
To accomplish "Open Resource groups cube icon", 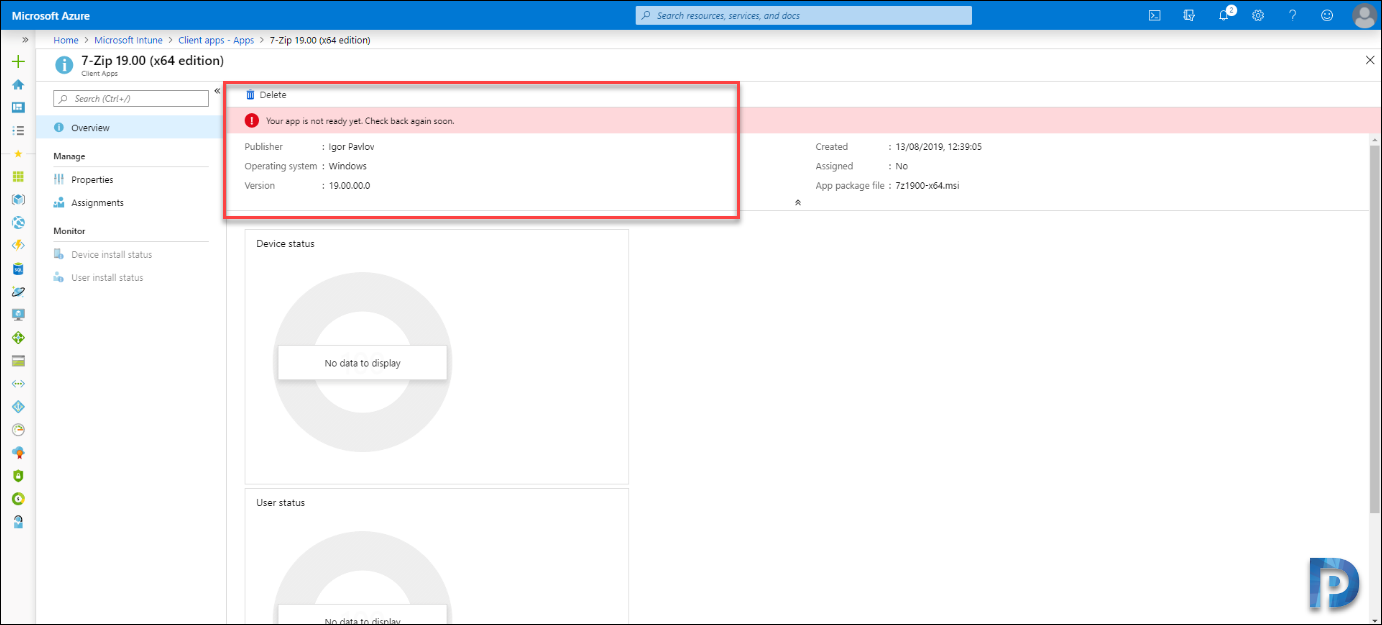I will tap(18, 199).
